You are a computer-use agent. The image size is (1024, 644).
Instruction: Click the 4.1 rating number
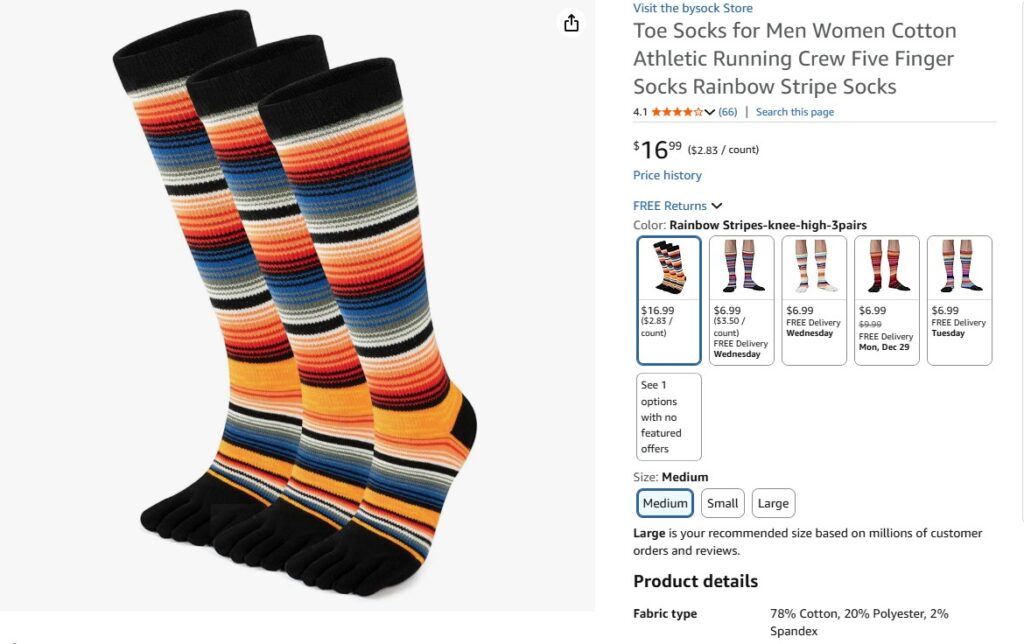point(640,112)
